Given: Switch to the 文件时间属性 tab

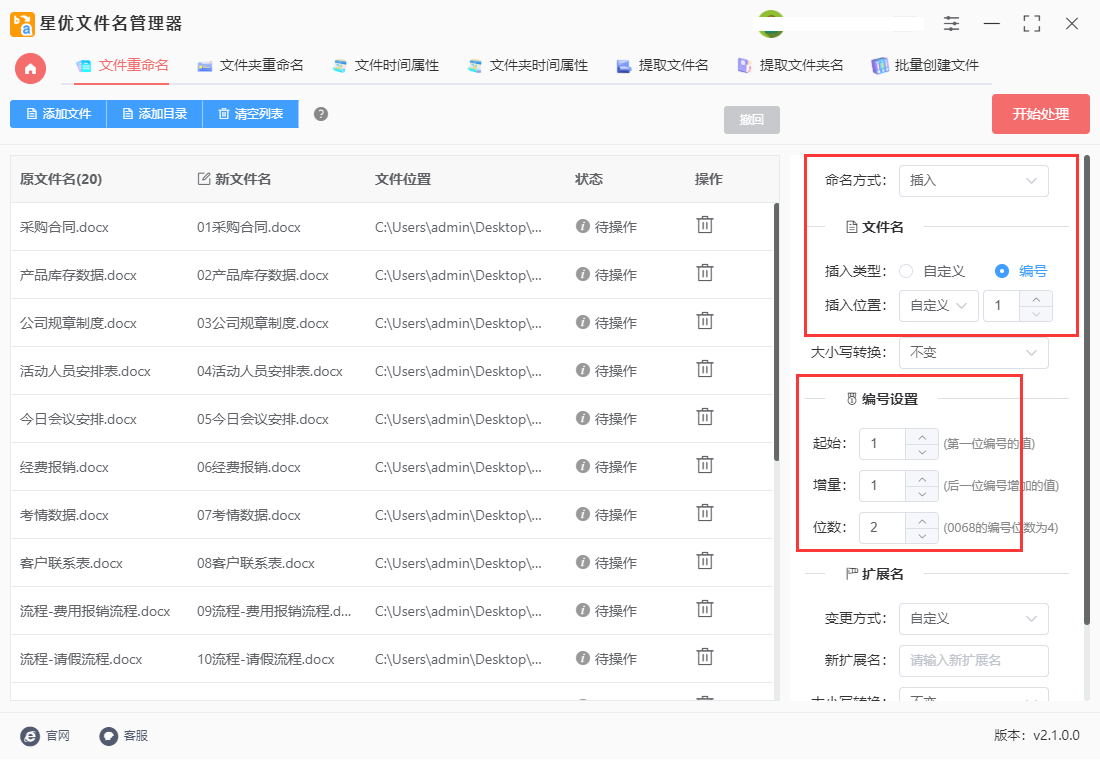Looking at the screenshot, I should pyautogui.click(x=385, y=65).
